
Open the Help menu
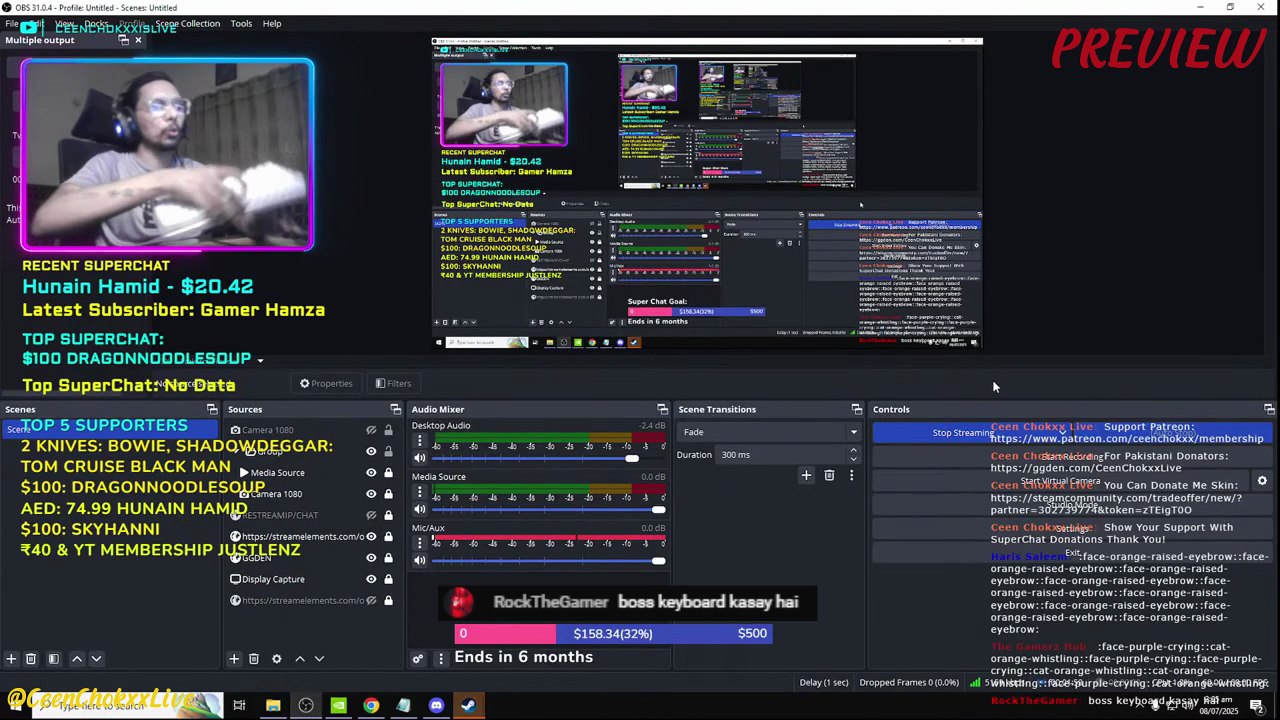click(x=272, y=23)
